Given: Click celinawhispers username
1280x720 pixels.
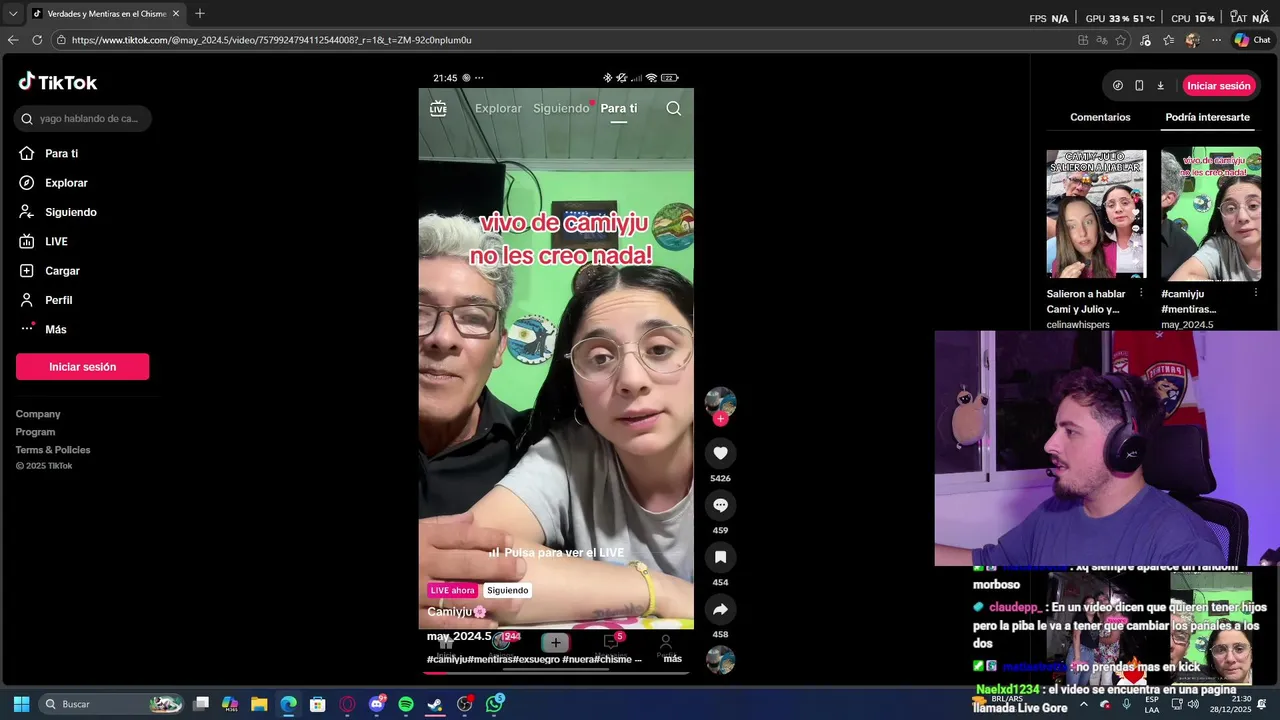Looking at the screenshot, I should [1078, 325].
